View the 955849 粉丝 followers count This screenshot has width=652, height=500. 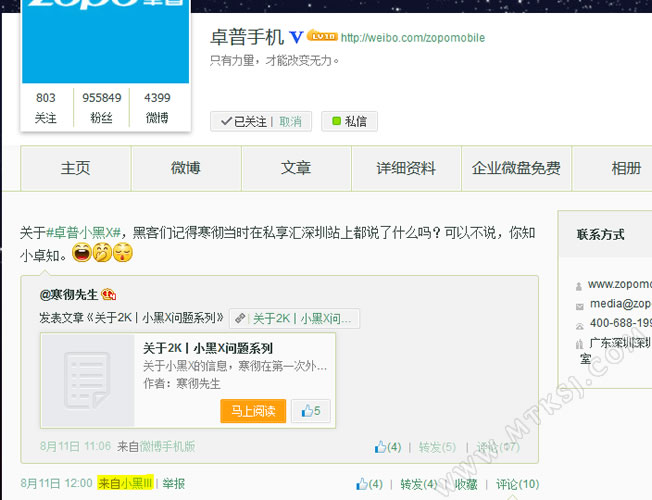[x=102, y=108]
